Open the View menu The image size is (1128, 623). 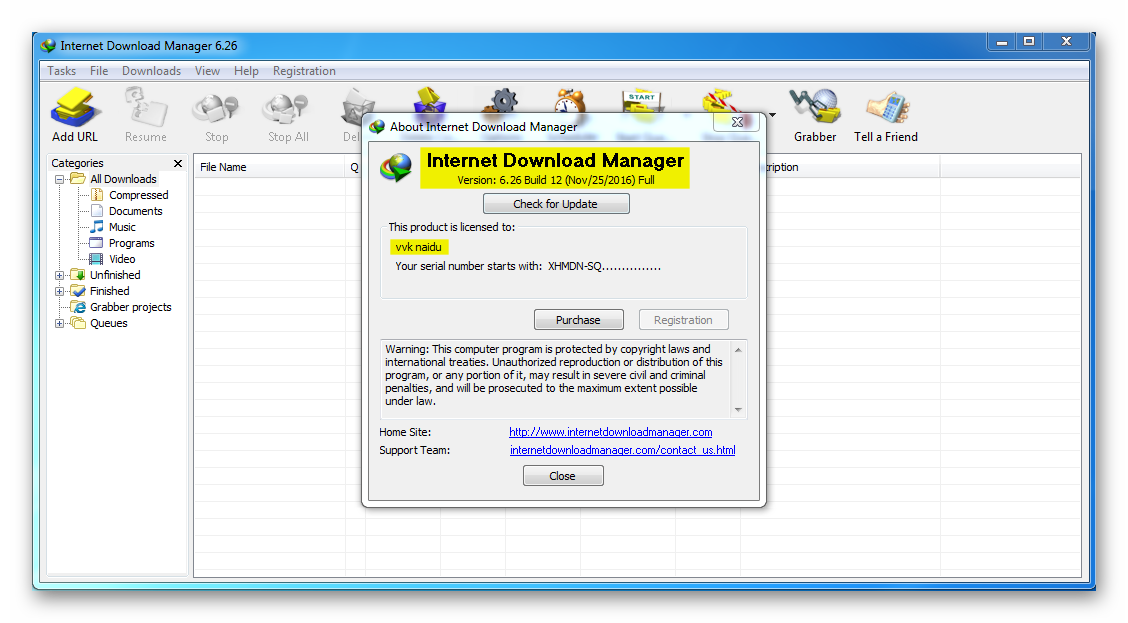coord(207,71)
